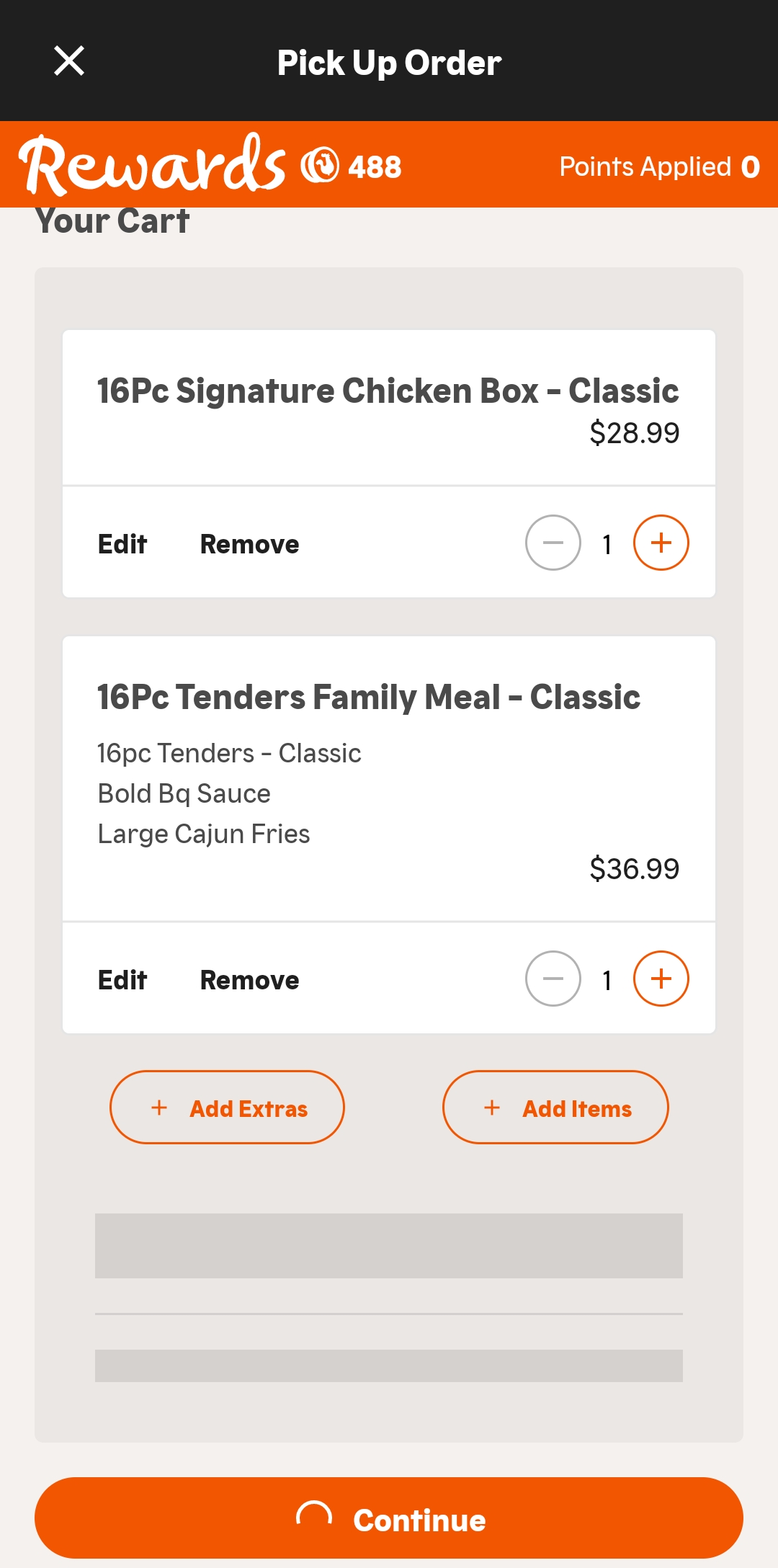This screenshot has width=778, height=1568.
Task: Remove the 16Pc Tenders Family Meal
Action: [x=249, y=980]
